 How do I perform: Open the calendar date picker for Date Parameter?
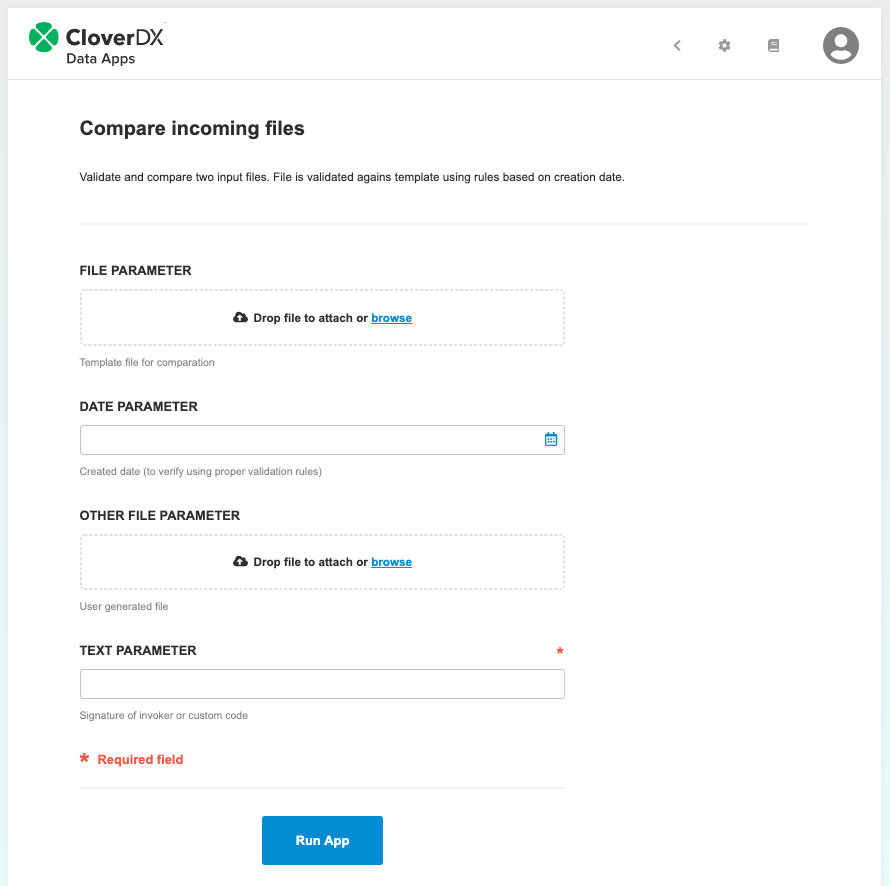[550, 439]
